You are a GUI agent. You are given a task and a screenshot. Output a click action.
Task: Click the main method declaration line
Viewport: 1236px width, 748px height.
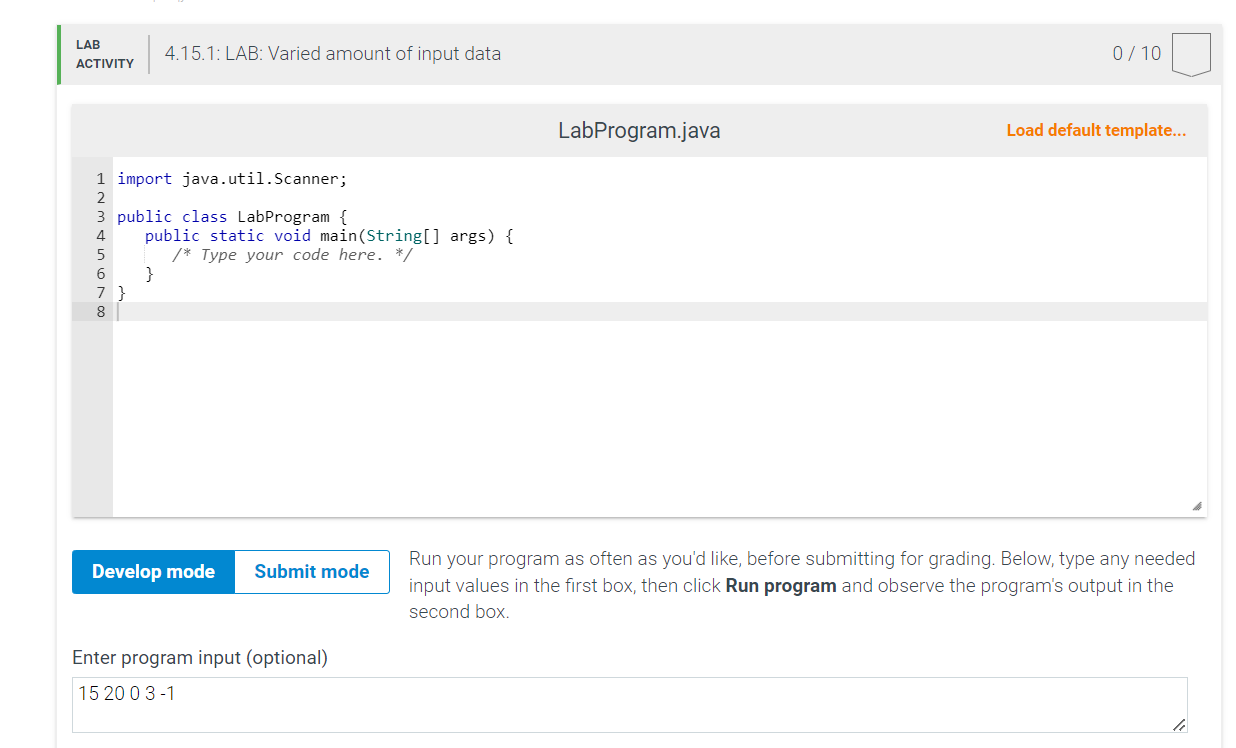tap(330, 235)
